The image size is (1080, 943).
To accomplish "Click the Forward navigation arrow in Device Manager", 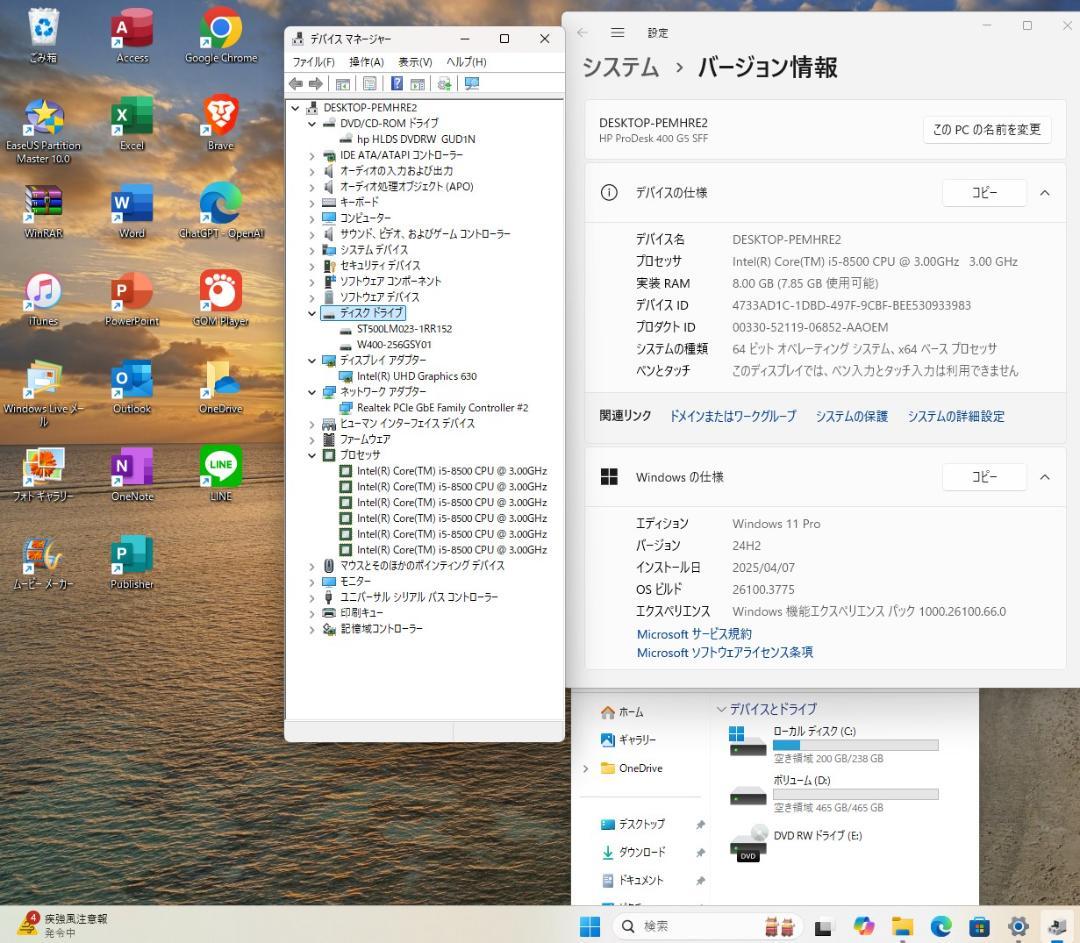I will pyautogui.click(x=316, y=83).
